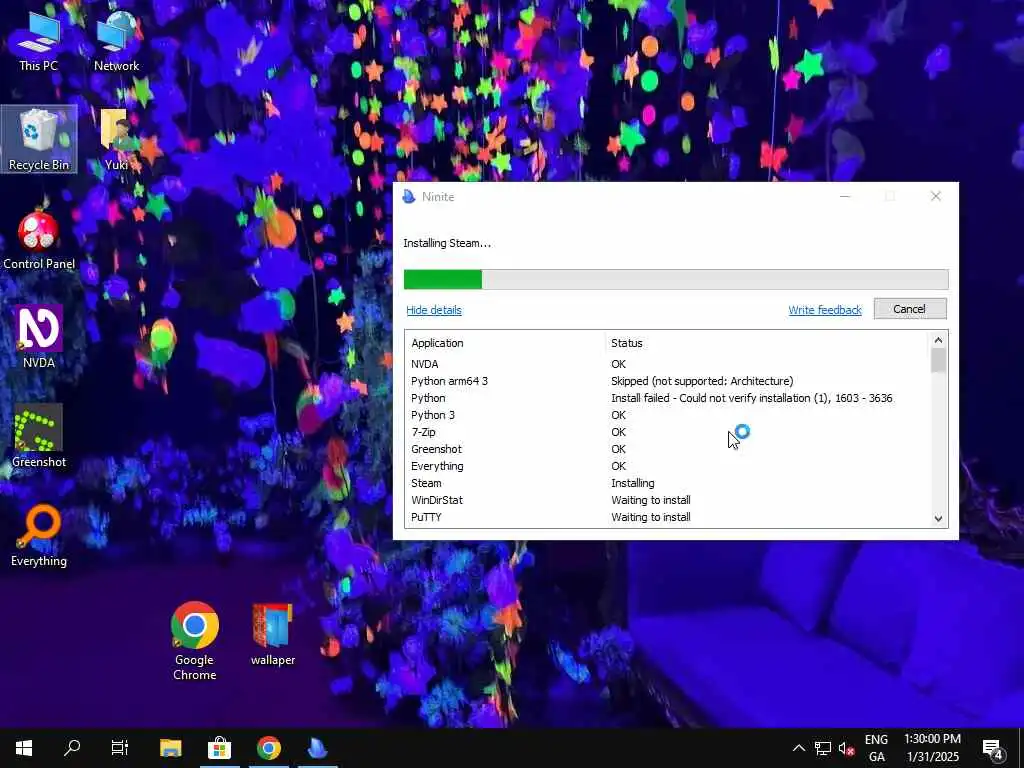This screenshot has height=768, width=1024.
Task: Click the Python install failed status
Action: pos(752,398)
